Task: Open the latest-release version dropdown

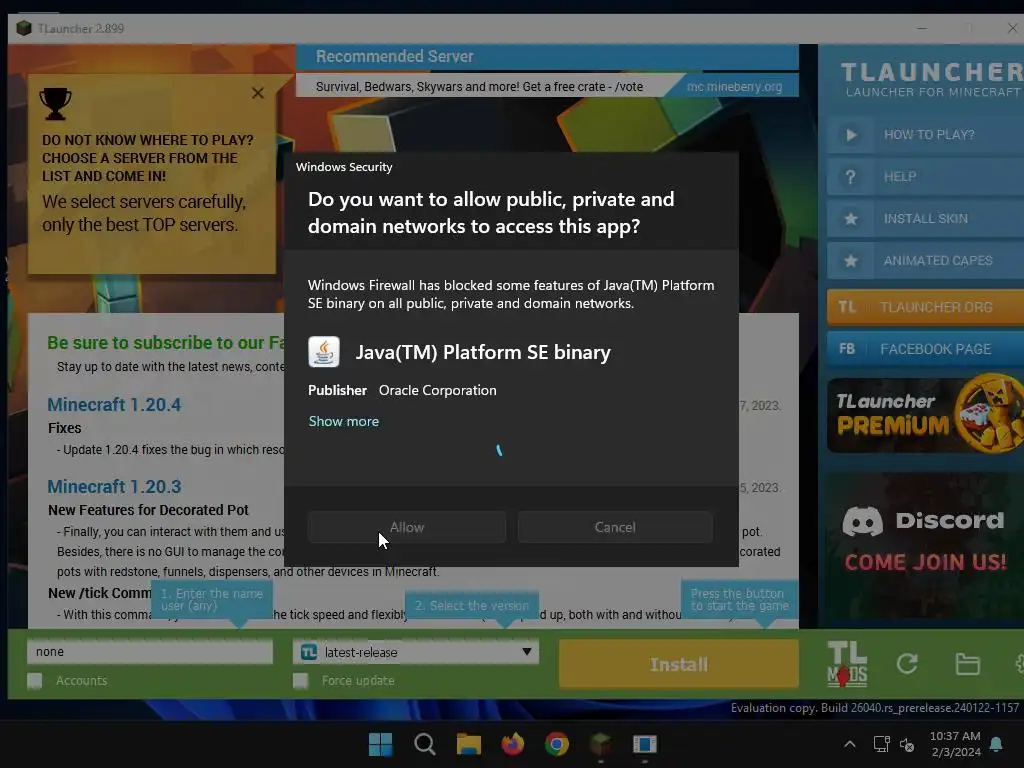Action: pos(416,652)
